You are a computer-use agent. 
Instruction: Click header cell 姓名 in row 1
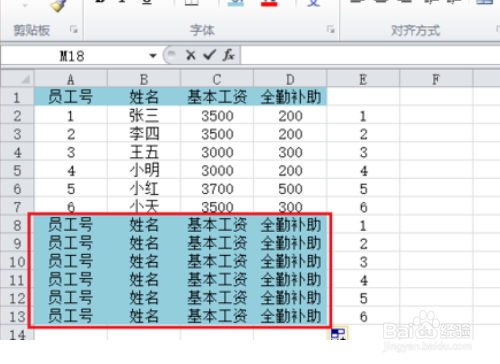point(144,97)
